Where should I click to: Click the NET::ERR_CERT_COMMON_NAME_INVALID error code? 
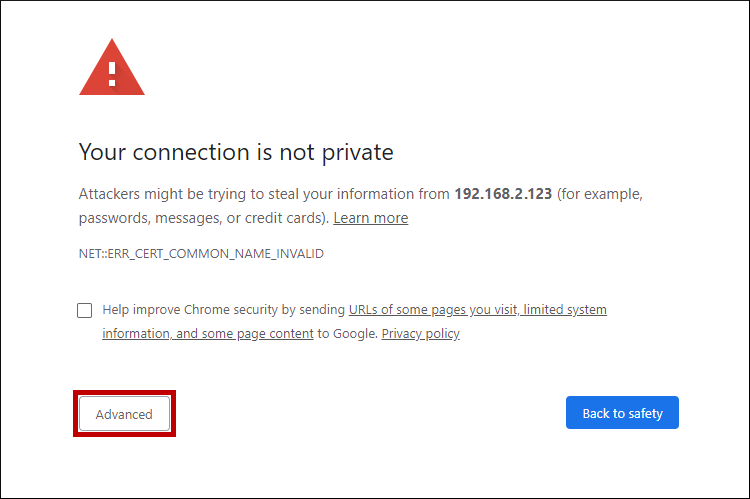pyautogui.click(x=201, y=254)
